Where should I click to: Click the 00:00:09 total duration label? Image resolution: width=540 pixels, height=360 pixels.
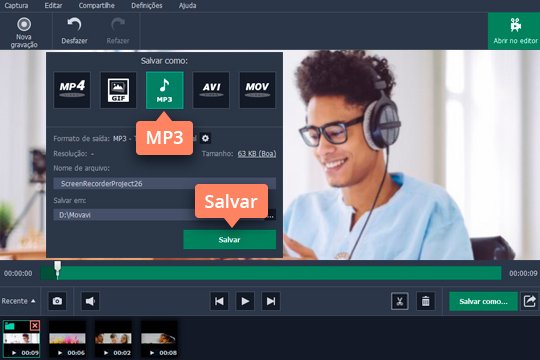coord(523,273)
